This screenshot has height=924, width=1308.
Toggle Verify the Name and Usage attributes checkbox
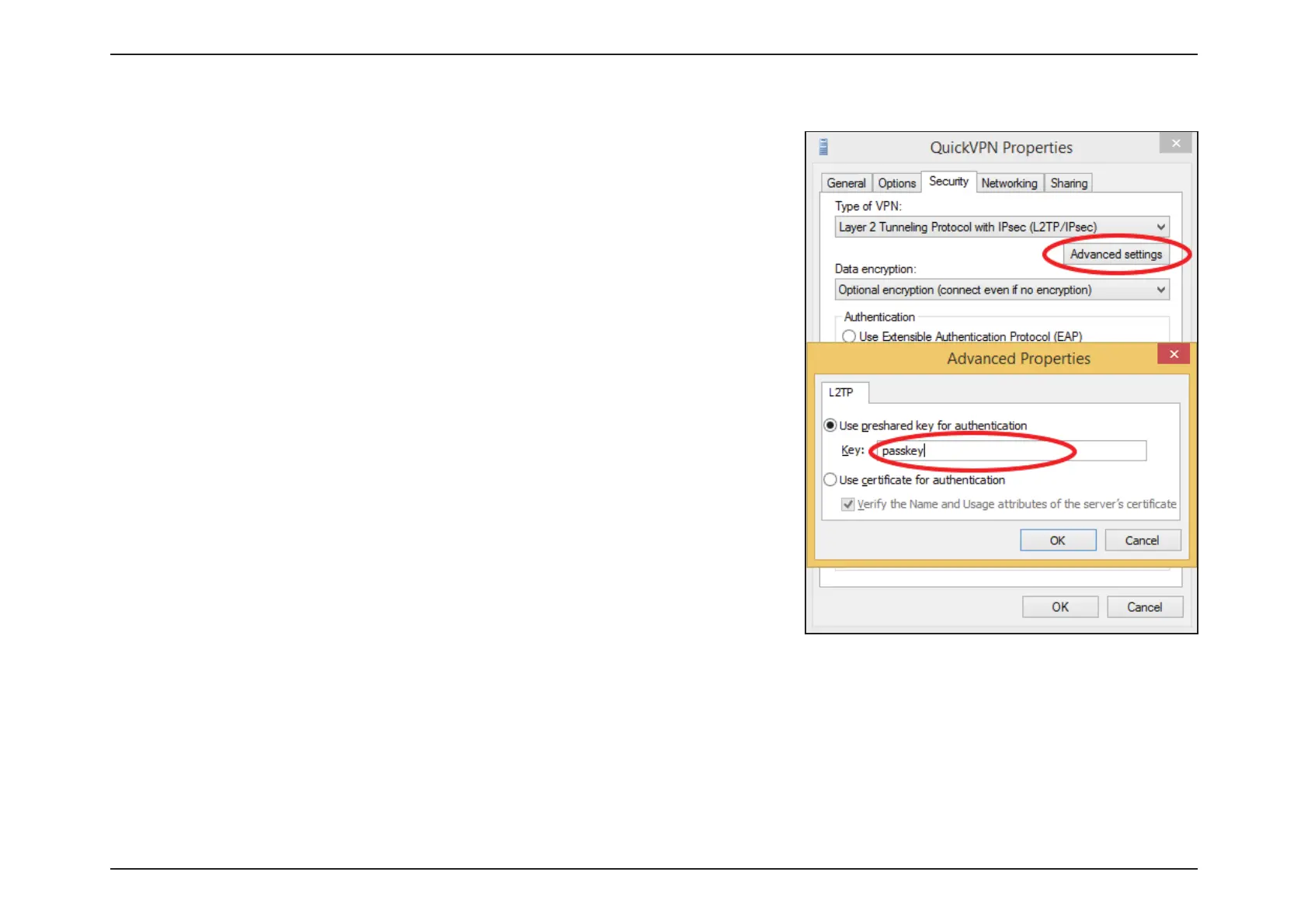848,505
